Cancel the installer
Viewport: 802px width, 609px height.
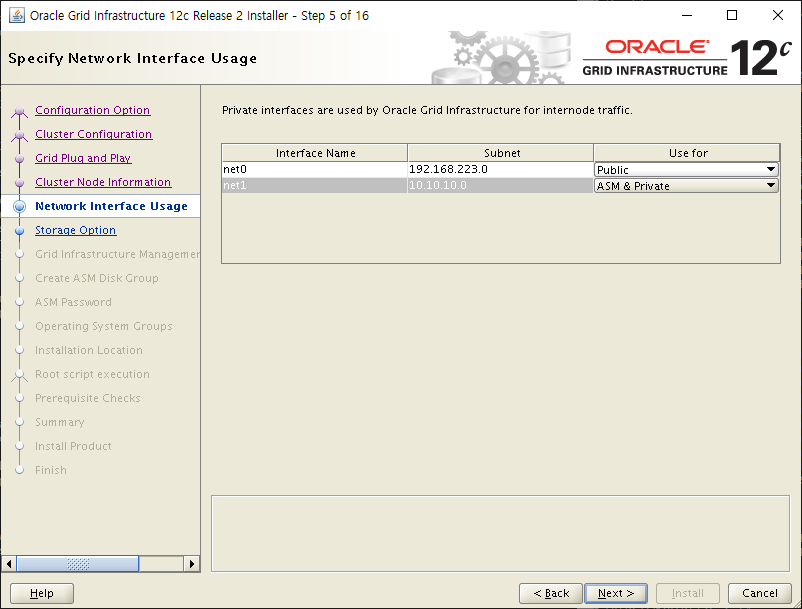click(x=760, y=593)
